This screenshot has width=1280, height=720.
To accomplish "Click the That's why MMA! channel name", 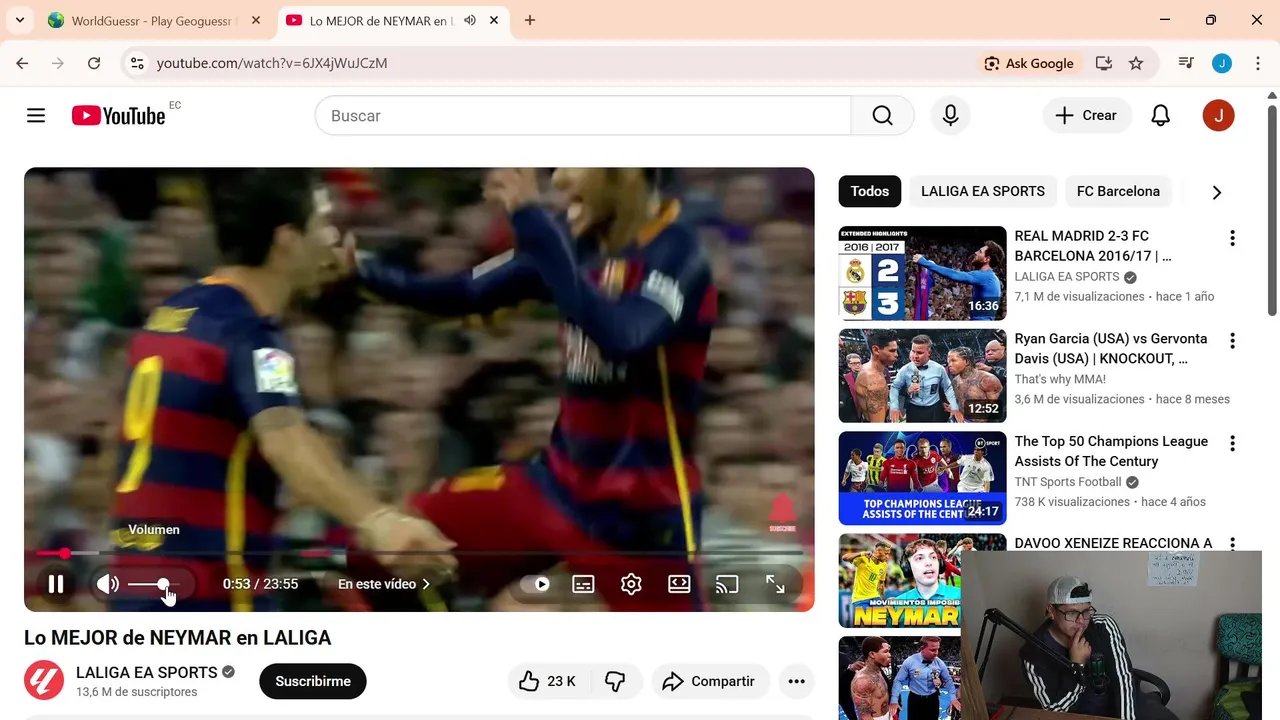I will [1060, 379].
